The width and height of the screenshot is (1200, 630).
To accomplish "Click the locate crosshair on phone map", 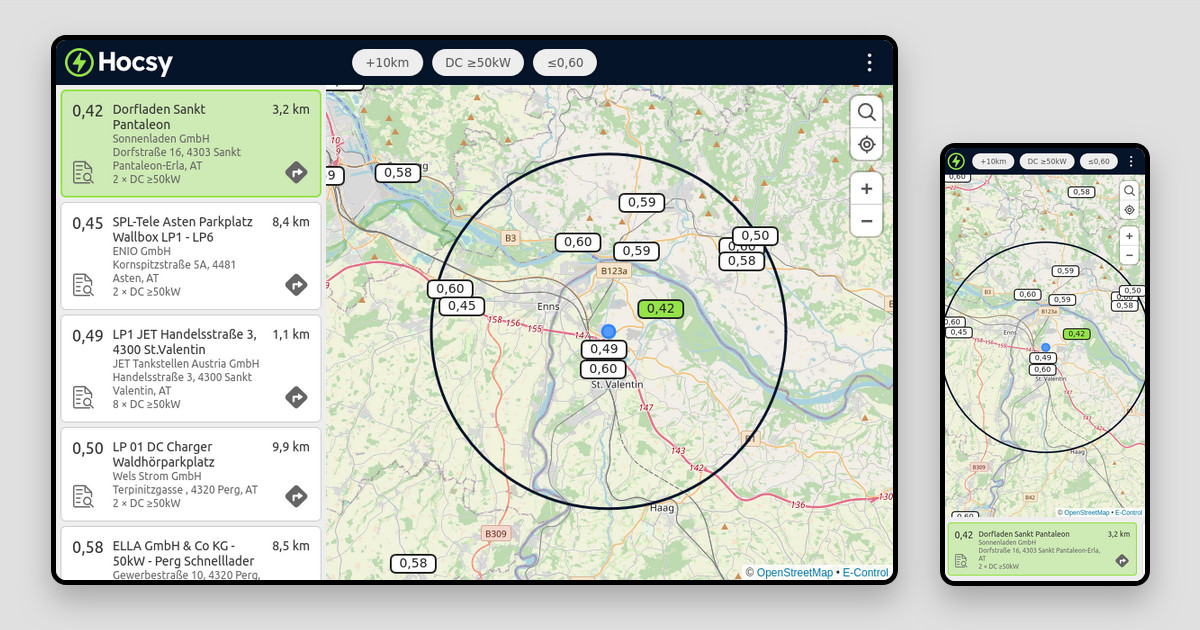I will point(1129,209).
